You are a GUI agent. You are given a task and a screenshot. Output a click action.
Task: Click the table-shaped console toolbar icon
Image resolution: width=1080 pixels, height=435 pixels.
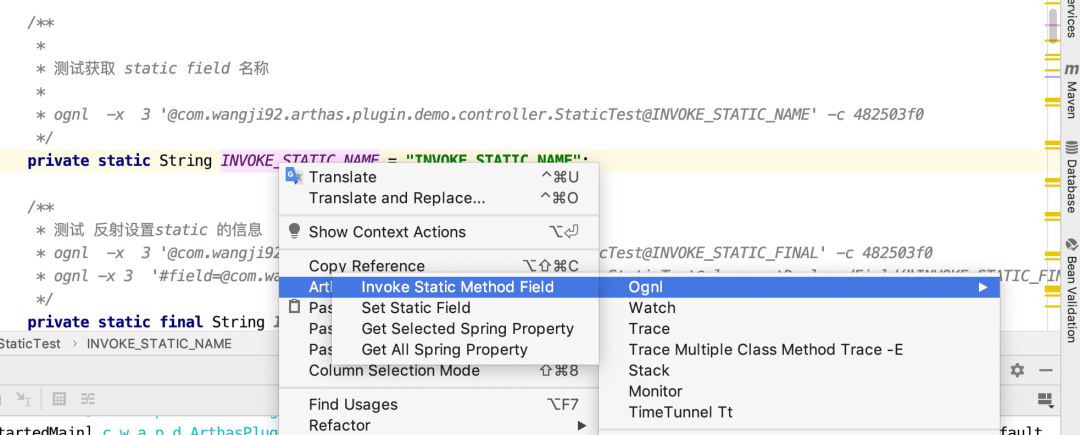[x=59, y=399]
